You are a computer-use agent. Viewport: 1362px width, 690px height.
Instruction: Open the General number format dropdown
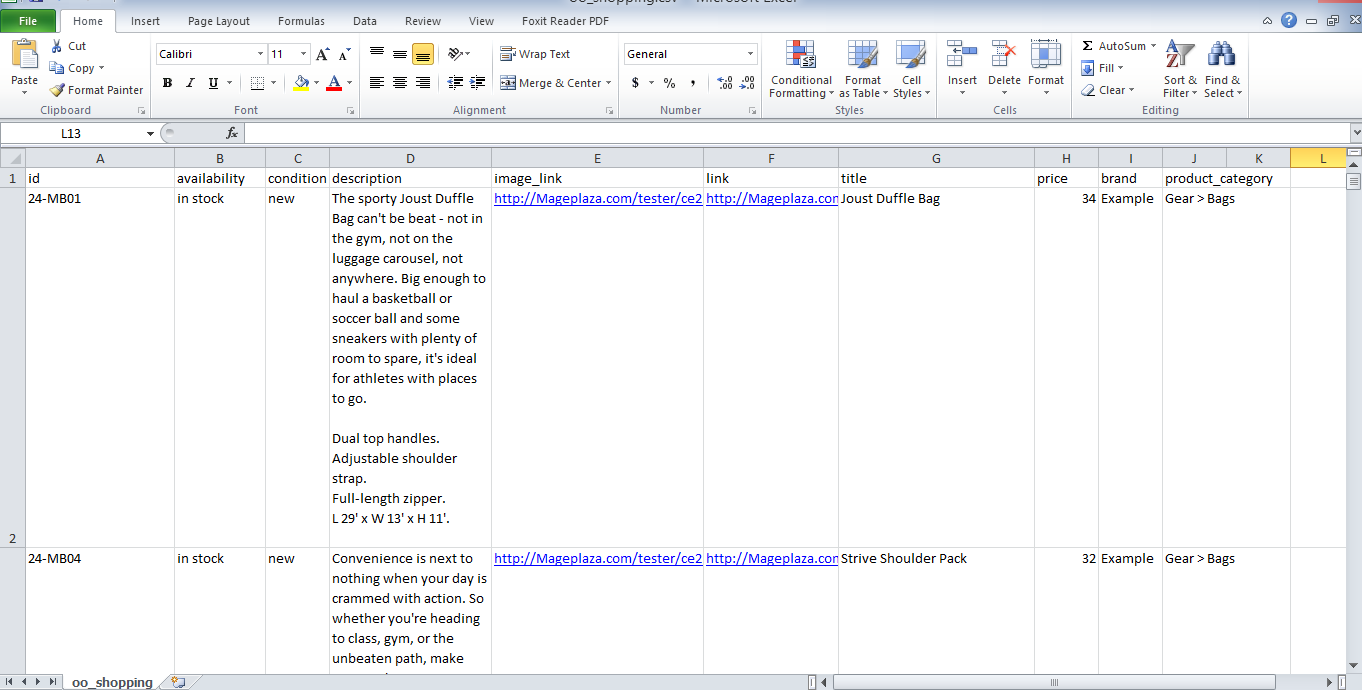750,54
